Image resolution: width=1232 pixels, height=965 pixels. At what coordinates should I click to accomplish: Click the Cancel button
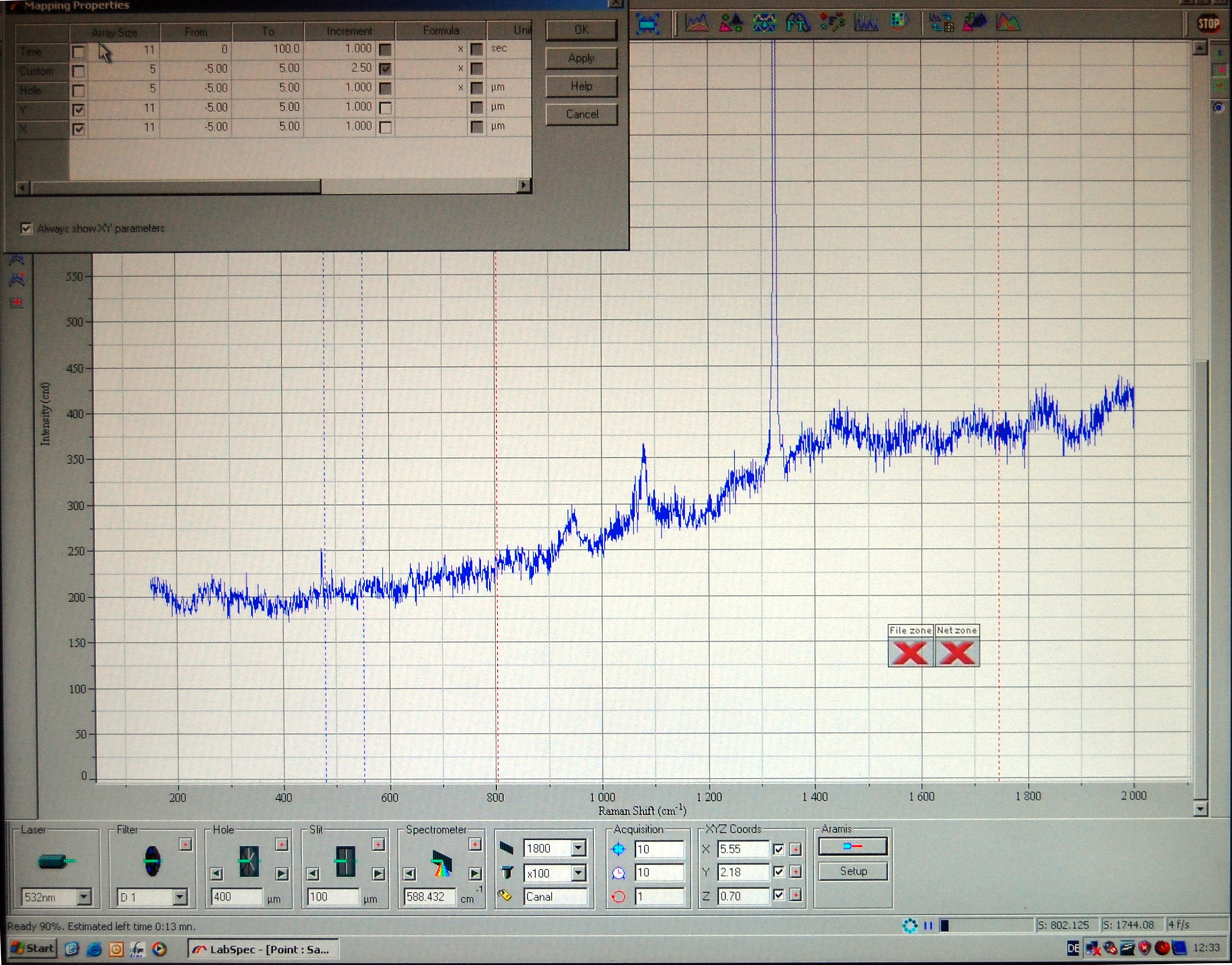(582, 114)
